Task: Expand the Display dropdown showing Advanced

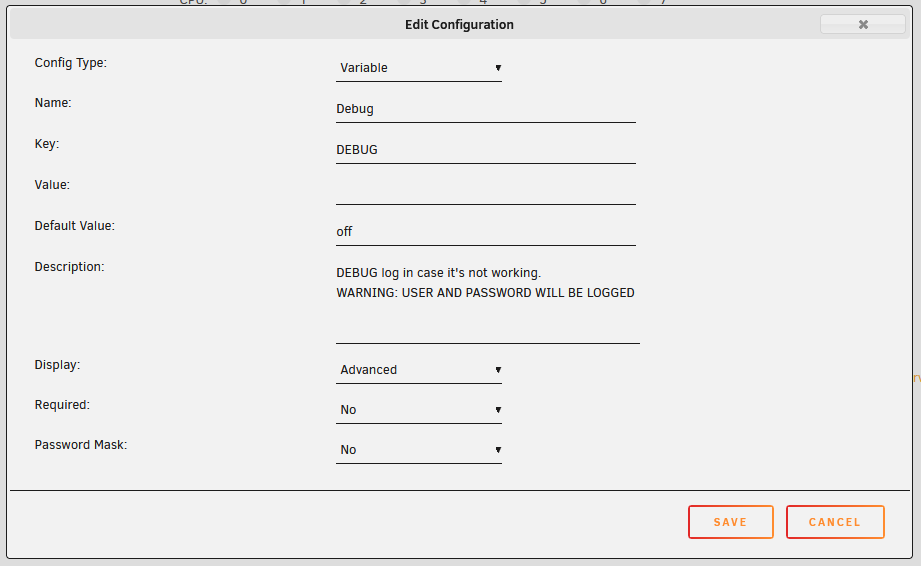Action: pos(419,370)
